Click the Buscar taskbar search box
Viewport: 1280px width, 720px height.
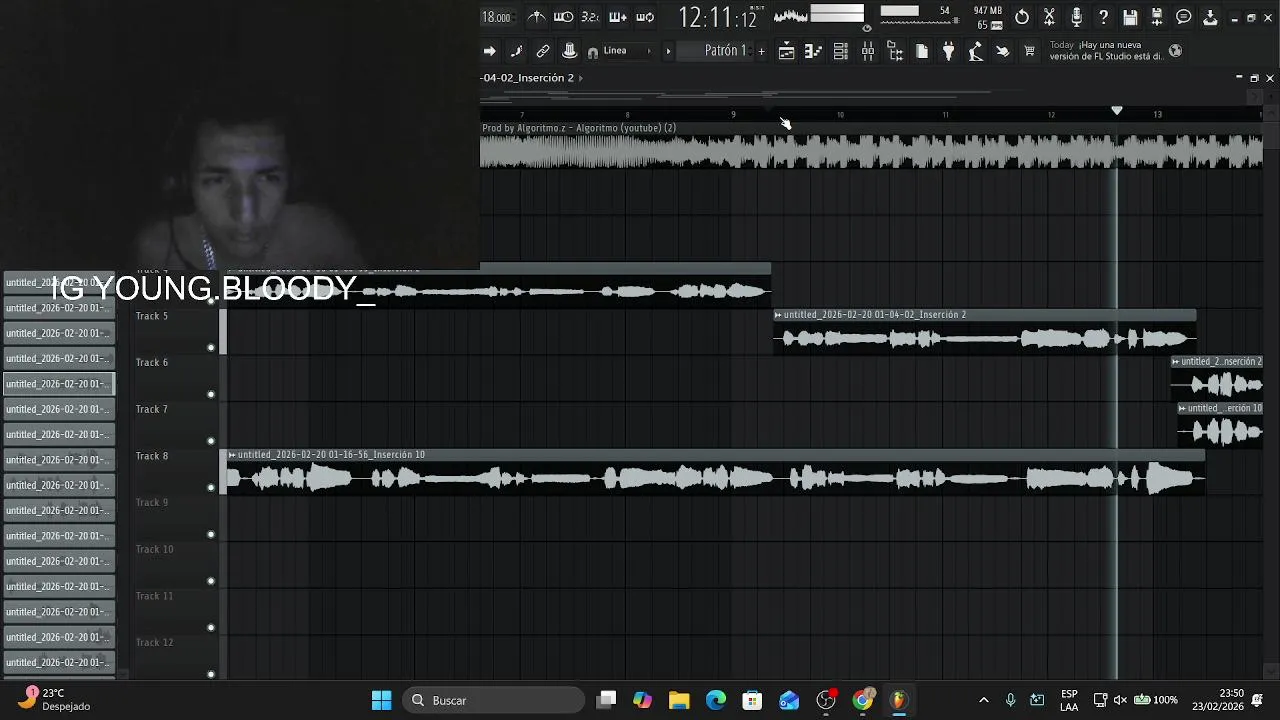(494, 700)
